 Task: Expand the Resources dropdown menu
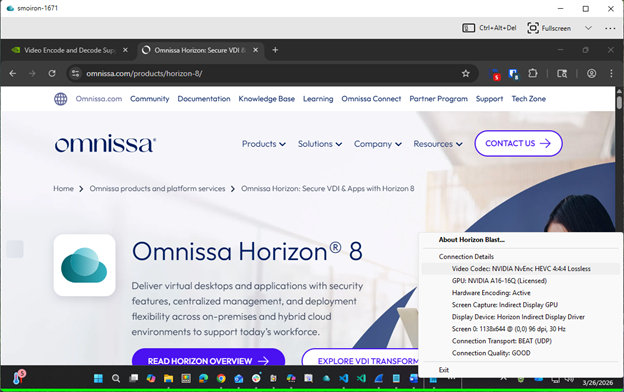pos(438,144)
